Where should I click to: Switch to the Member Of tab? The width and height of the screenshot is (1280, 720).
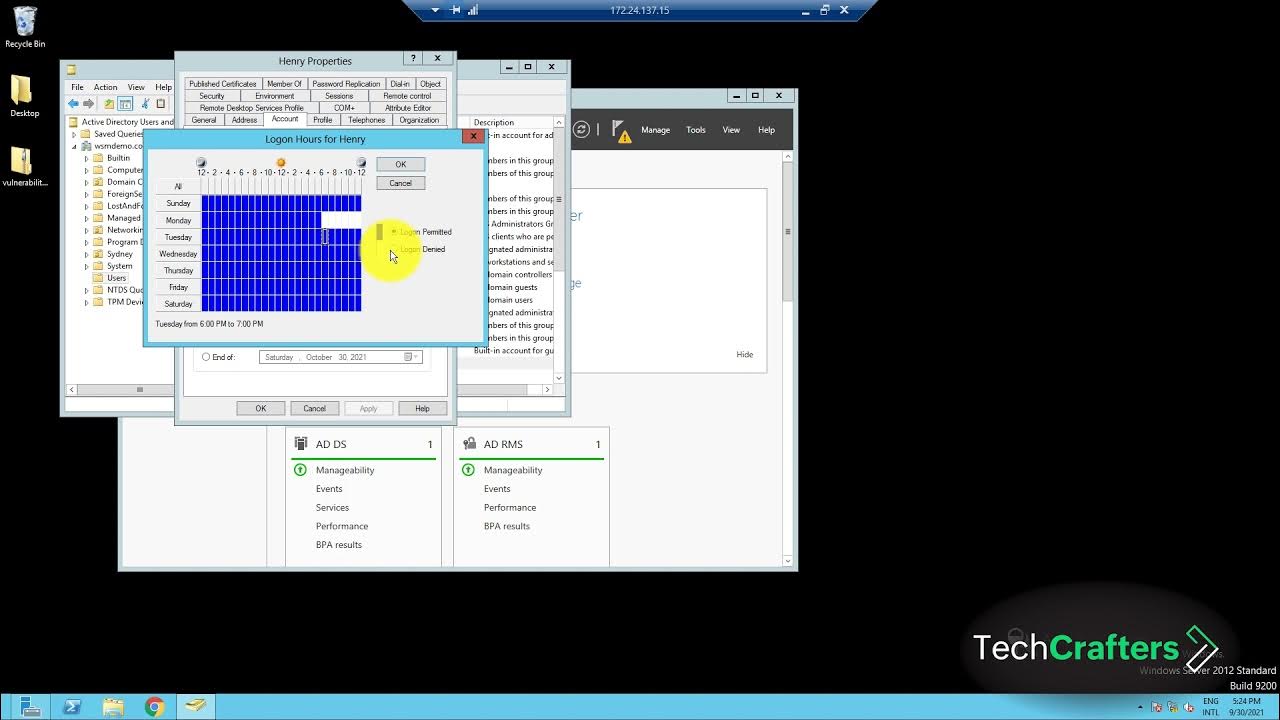(284, 84)
